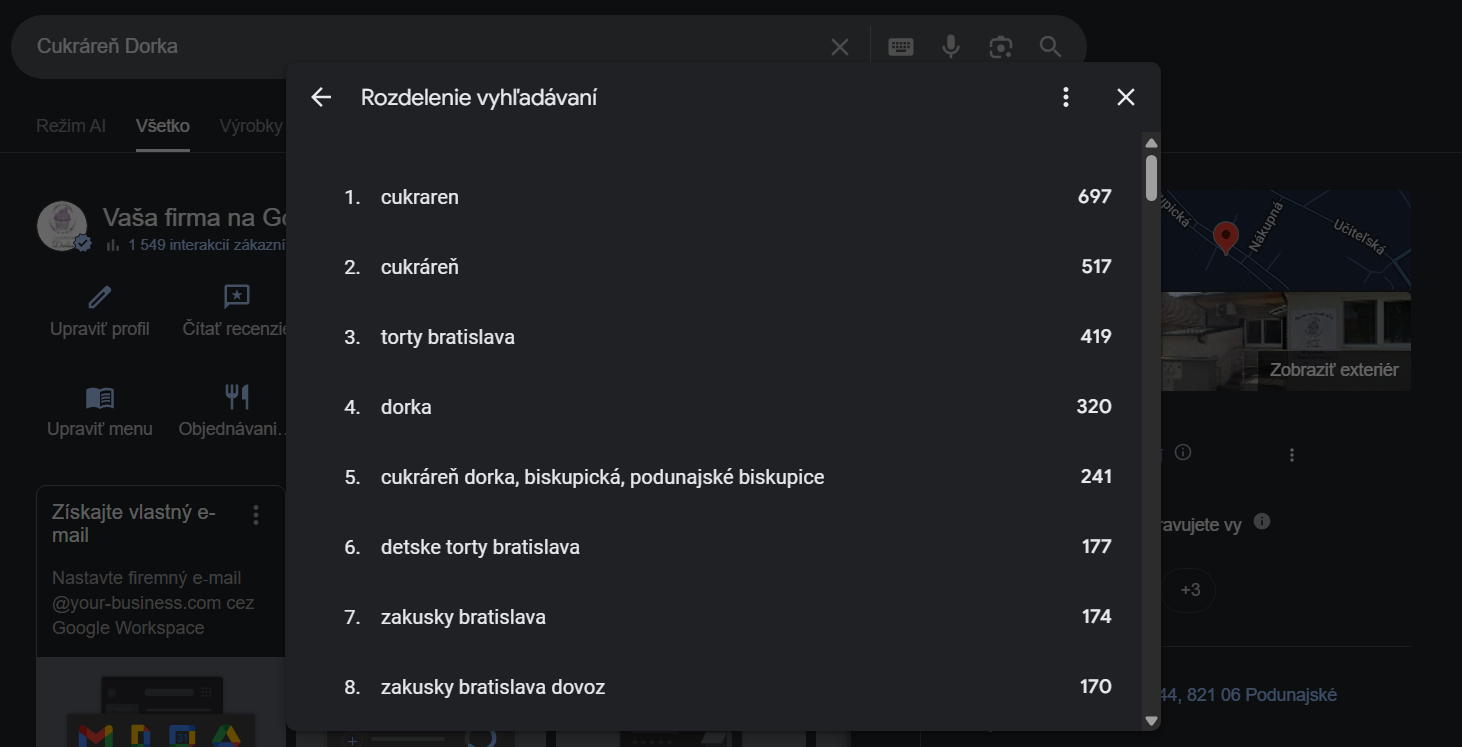Close the Rozdelenie vyhľadávaní dialog
This screenshot has width=1462, height=747.
point(1126,97)
